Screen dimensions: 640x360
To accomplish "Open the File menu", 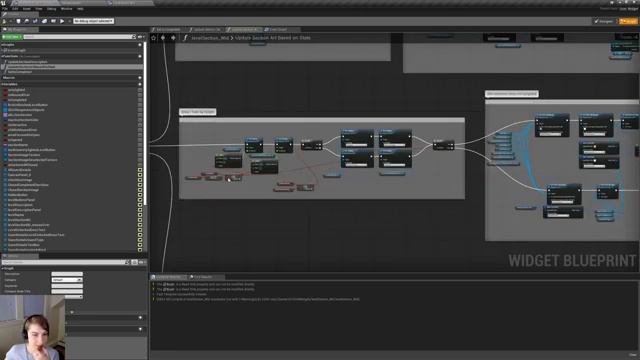I will pos(5,9).
